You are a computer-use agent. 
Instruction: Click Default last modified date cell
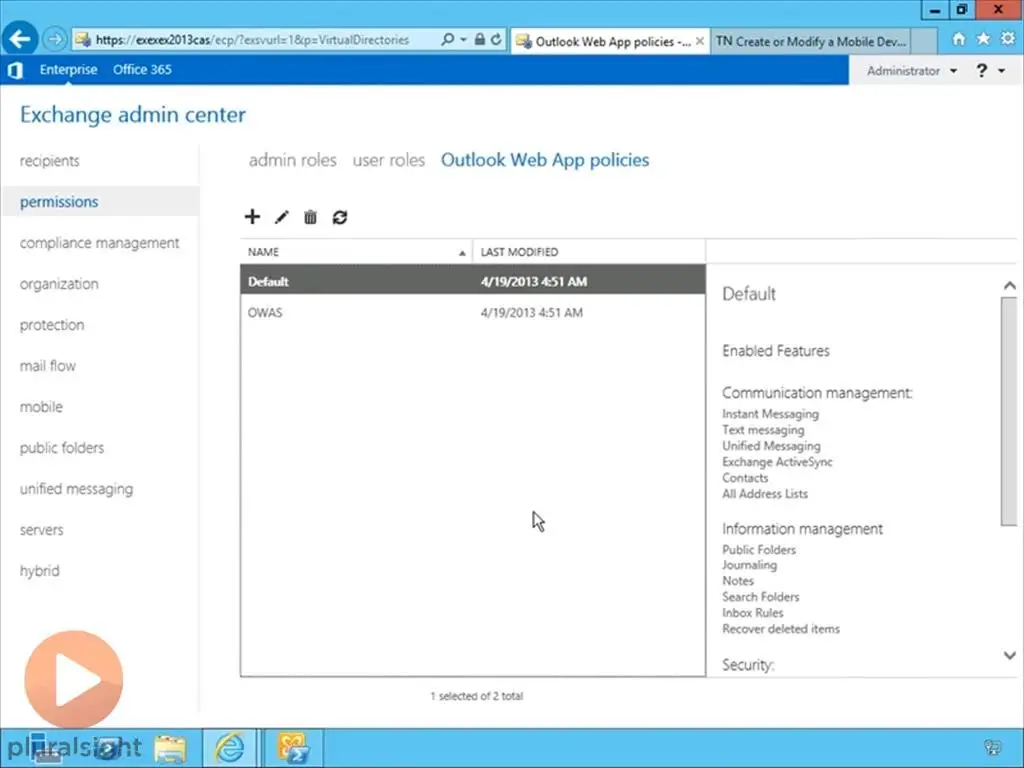pyautogui.click(x=534, y=281)
